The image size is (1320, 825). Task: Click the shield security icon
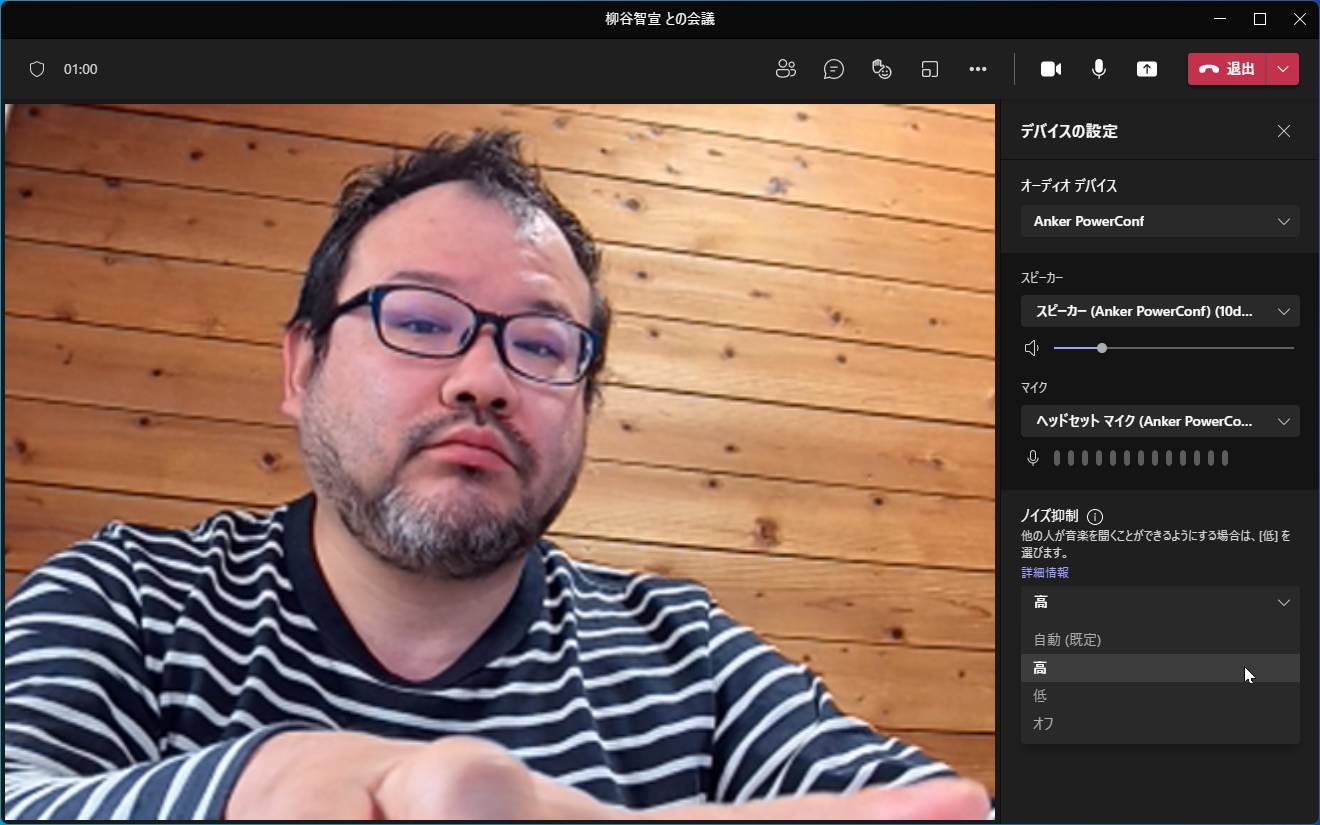37,69
